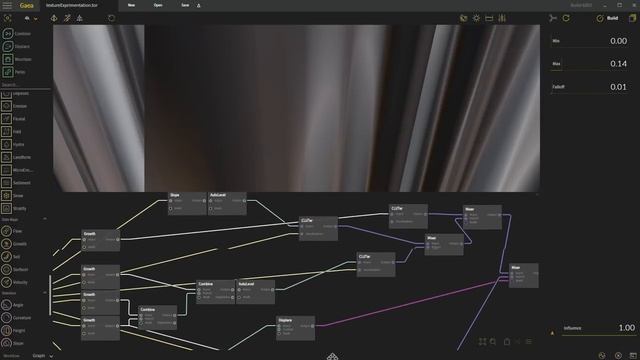Click the terrain logo icon at bottom center
The width and height of the screenshot is (640, 360).
click(x=333, y=356)
